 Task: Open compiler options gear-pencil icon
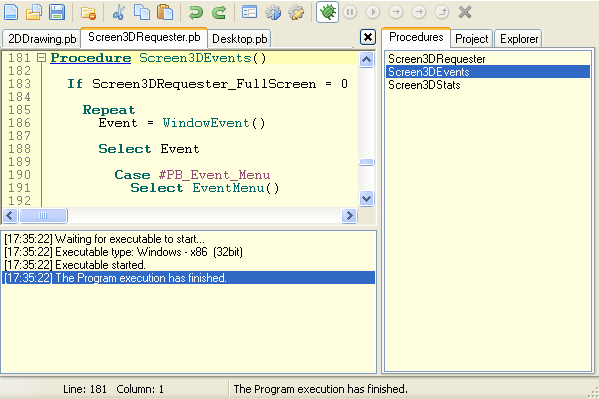(x=296, y=12)
